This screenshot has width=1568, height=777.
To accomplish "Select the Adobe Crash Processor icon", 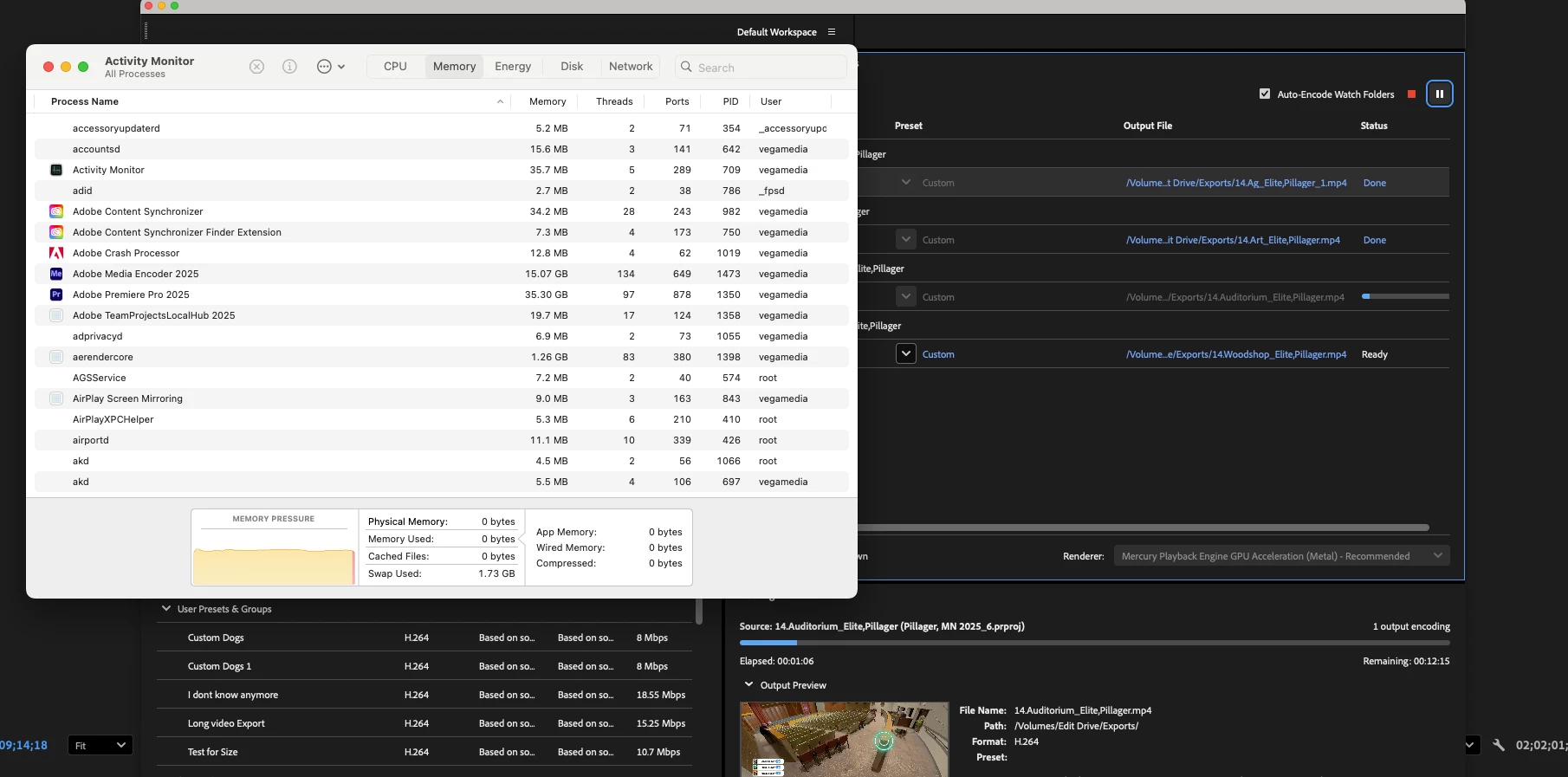I will 56,253.
